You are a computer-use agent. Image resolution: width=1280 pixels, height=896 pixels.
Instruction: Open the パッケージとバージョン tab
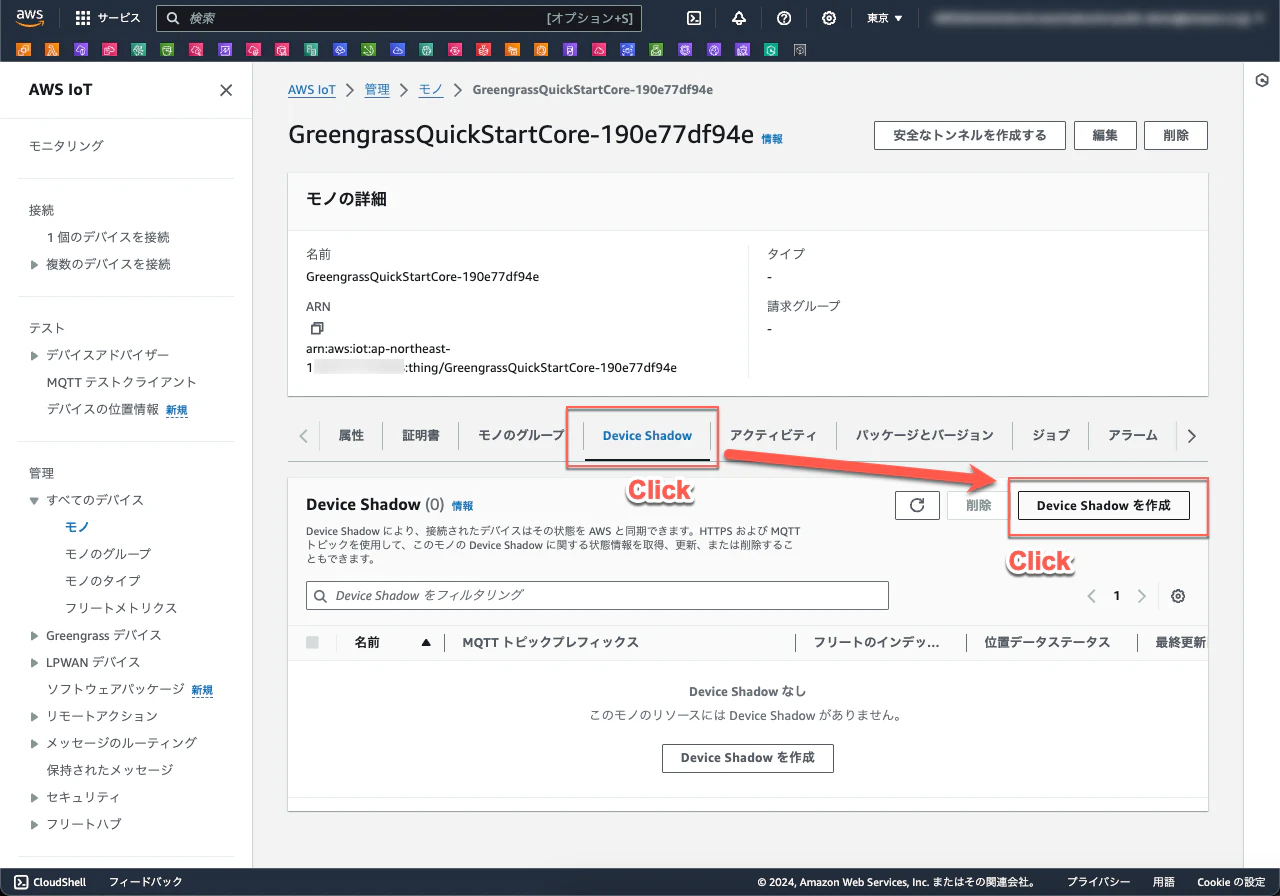coord(925,435)
